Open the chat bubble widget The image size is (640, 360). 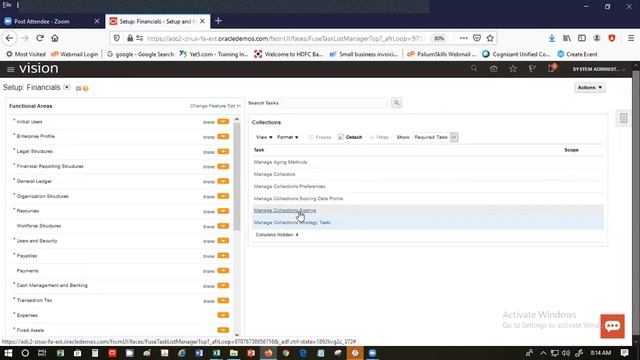[612, 326]
